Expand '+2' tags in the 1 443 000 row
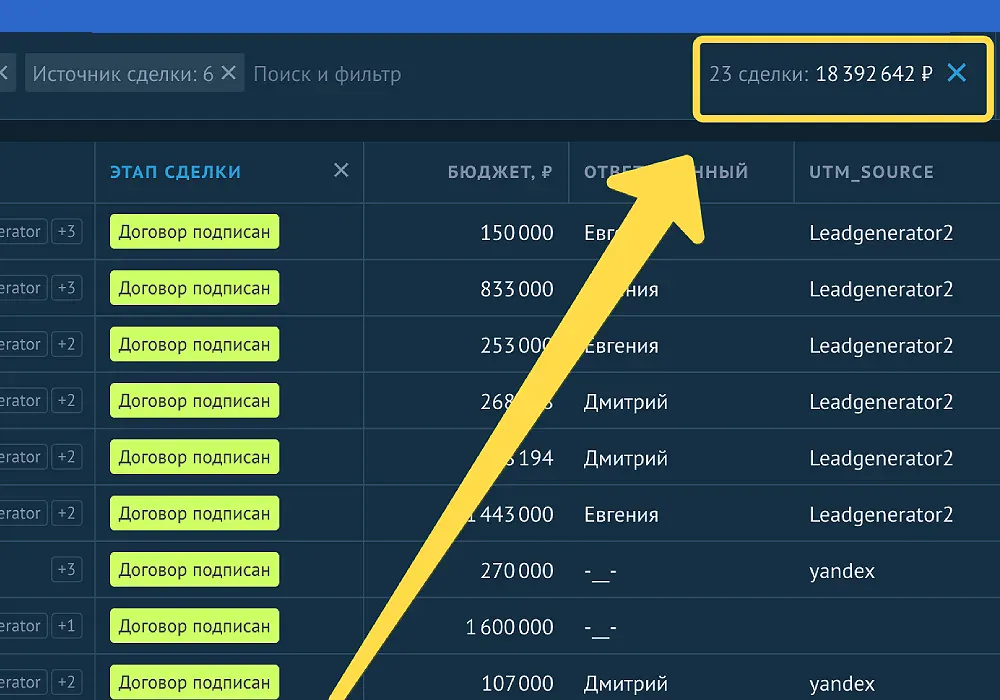The height and width of the screenshot is (700, 1000). pyautogui.click(x=66, y=513)
